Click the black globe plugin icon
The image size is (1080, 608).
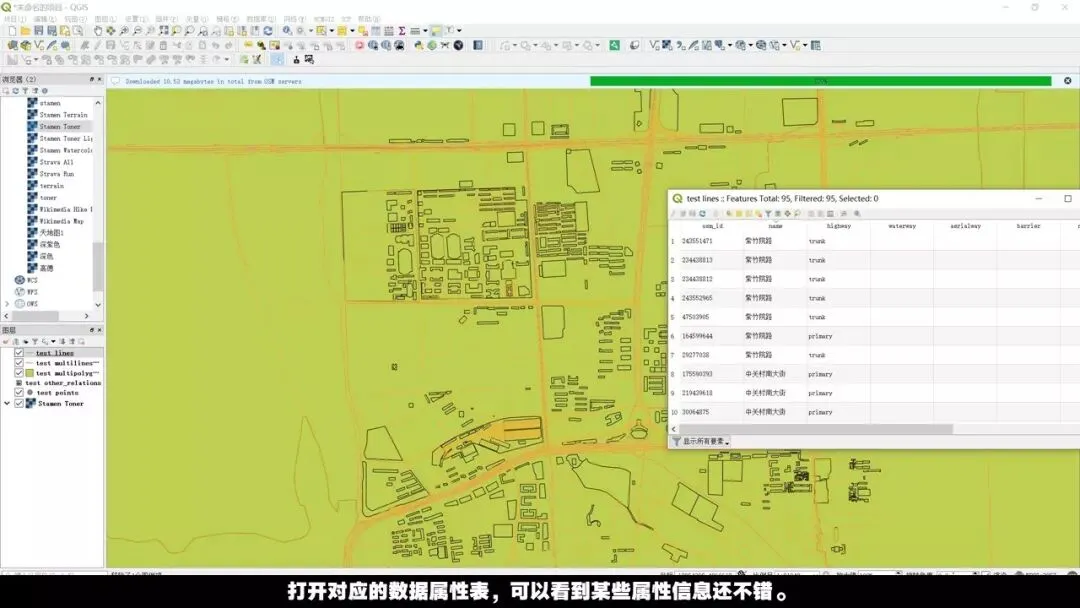tap(458, 45)
